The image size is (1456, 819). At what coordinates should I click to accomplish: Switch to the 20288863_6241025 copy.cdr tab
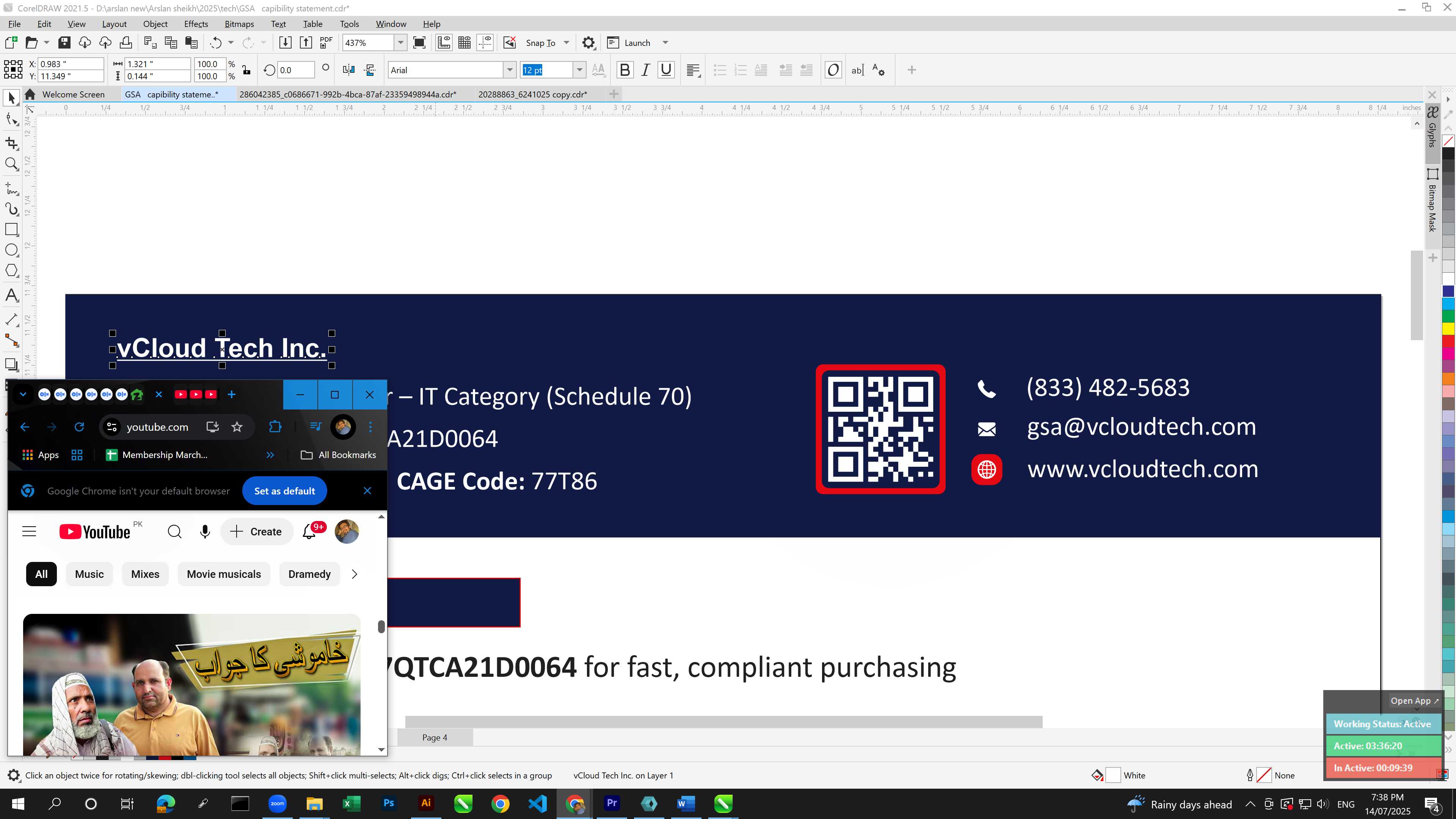[532, 94]
